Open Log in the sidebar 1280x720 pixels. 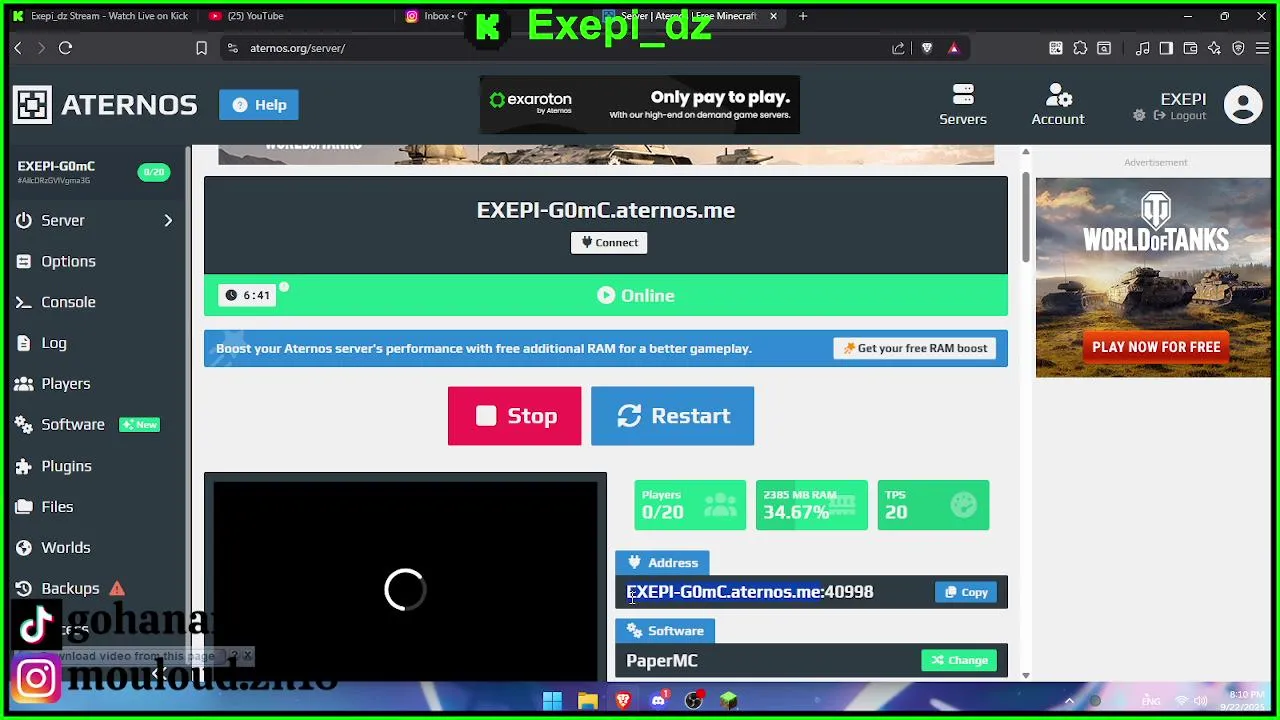(54, 343)
